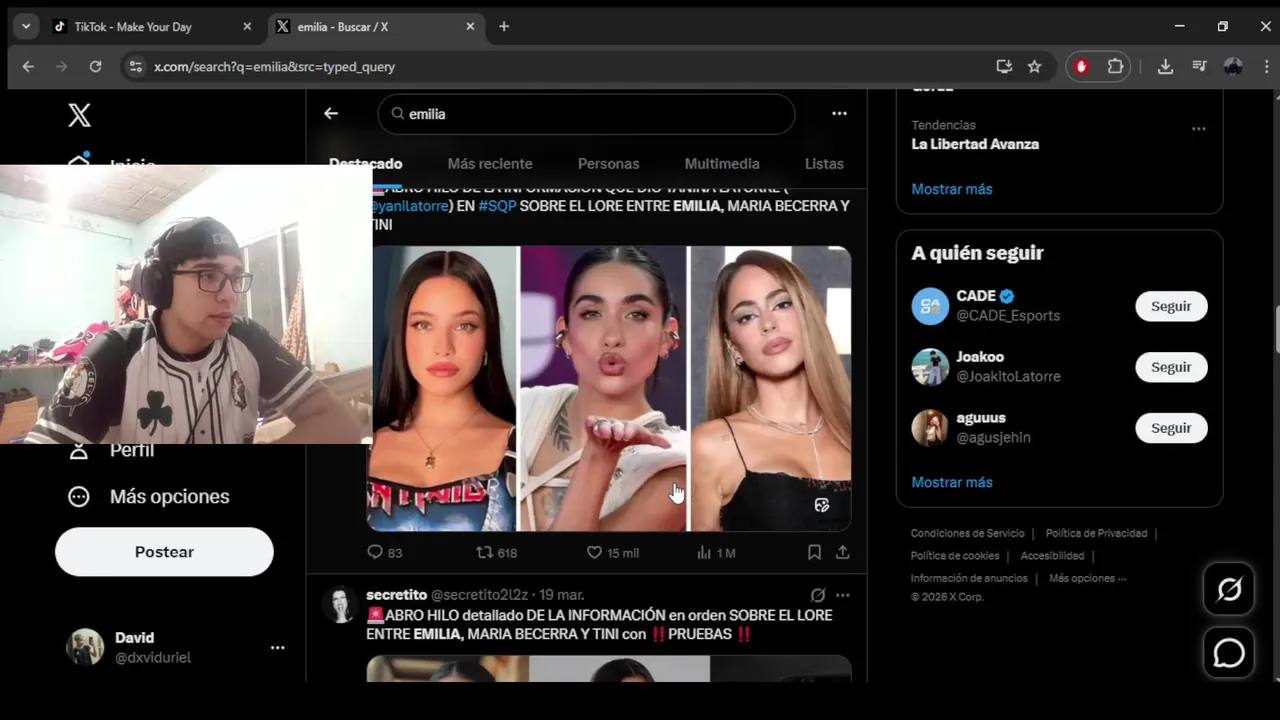
Task: Install app icon in address bar
Action: (x=1004, y=67)
